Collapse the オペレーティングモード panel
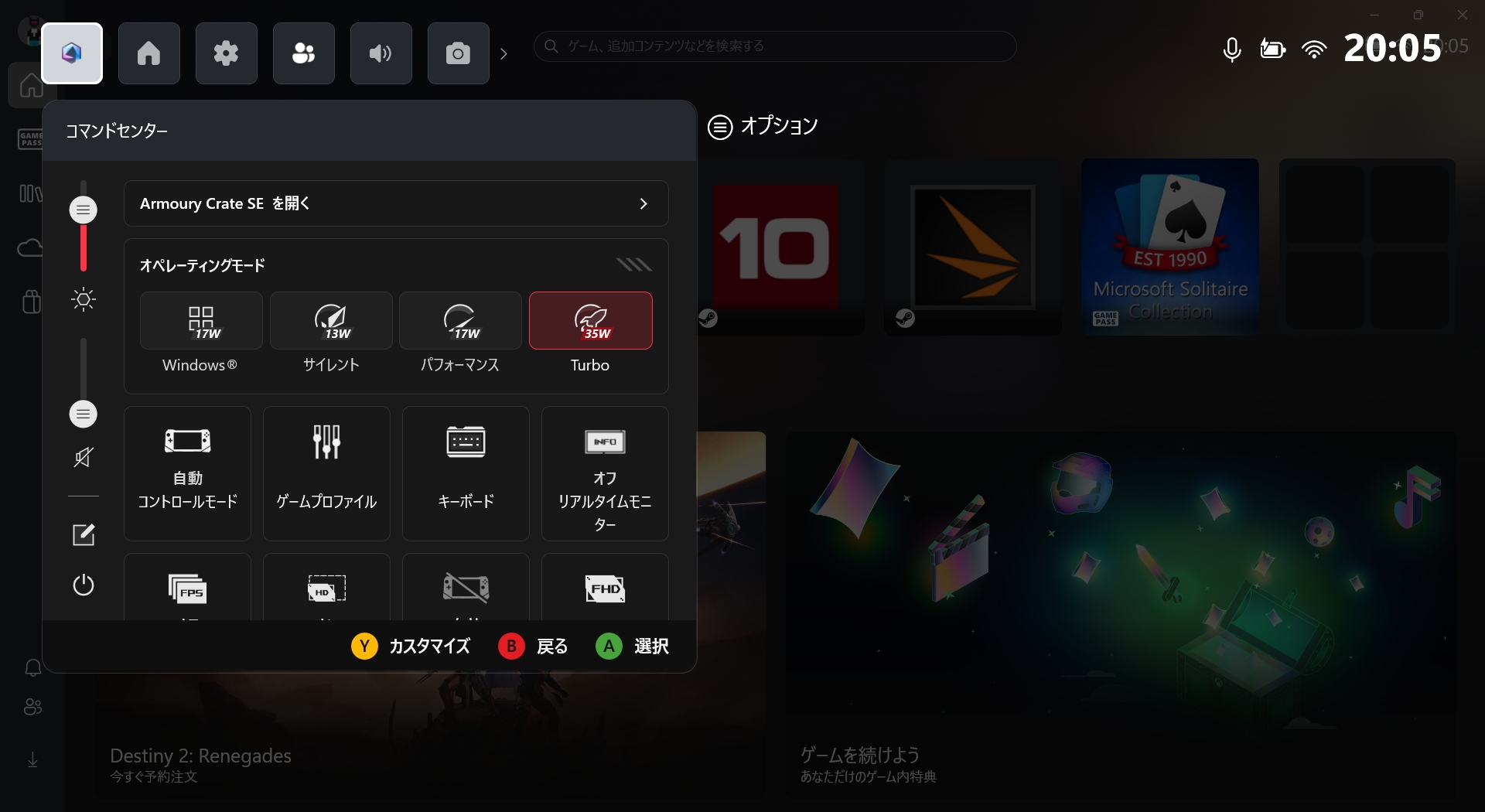 click(633, 264)
